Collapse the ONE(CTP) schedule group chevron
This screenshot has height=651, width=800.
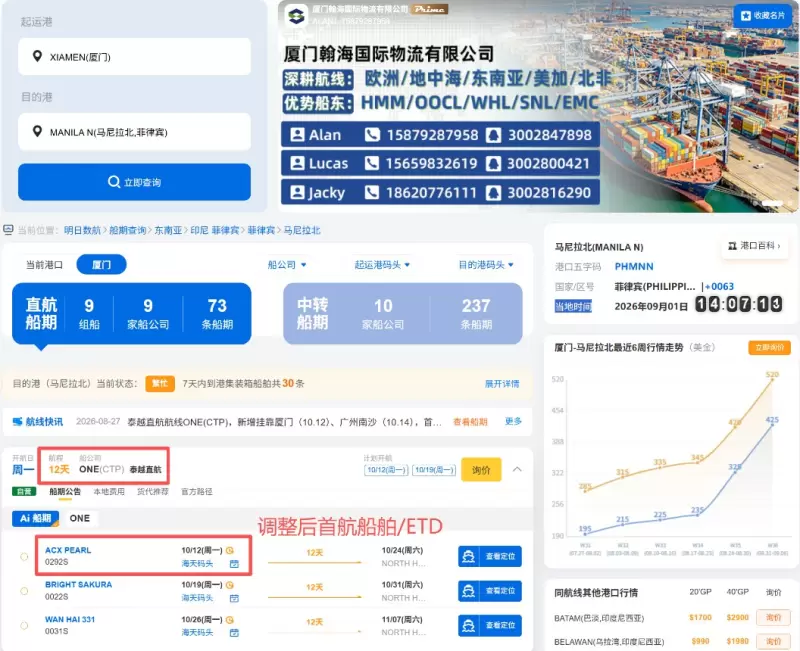coord(517,469)
